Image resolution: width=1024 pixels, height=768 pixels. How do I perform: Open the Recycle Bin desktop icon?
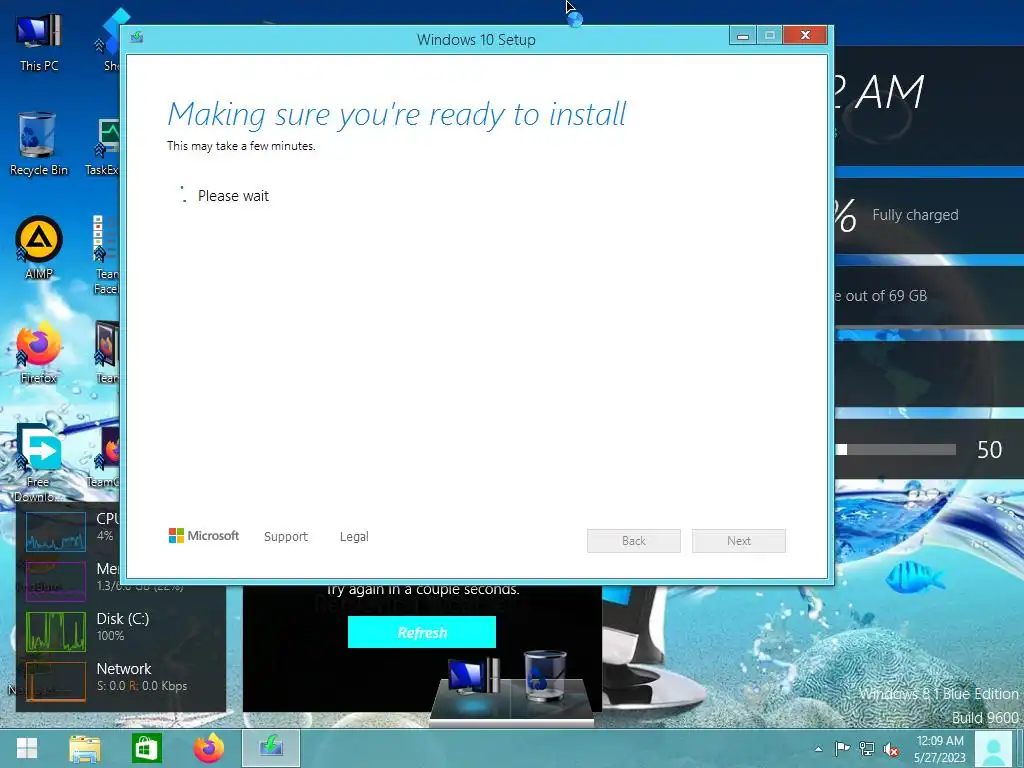pos(39,144)
